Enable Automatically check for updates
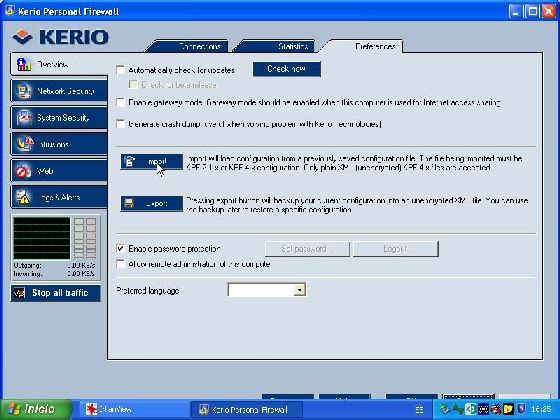This screenshot has height=420, width=560. point(121,70)
